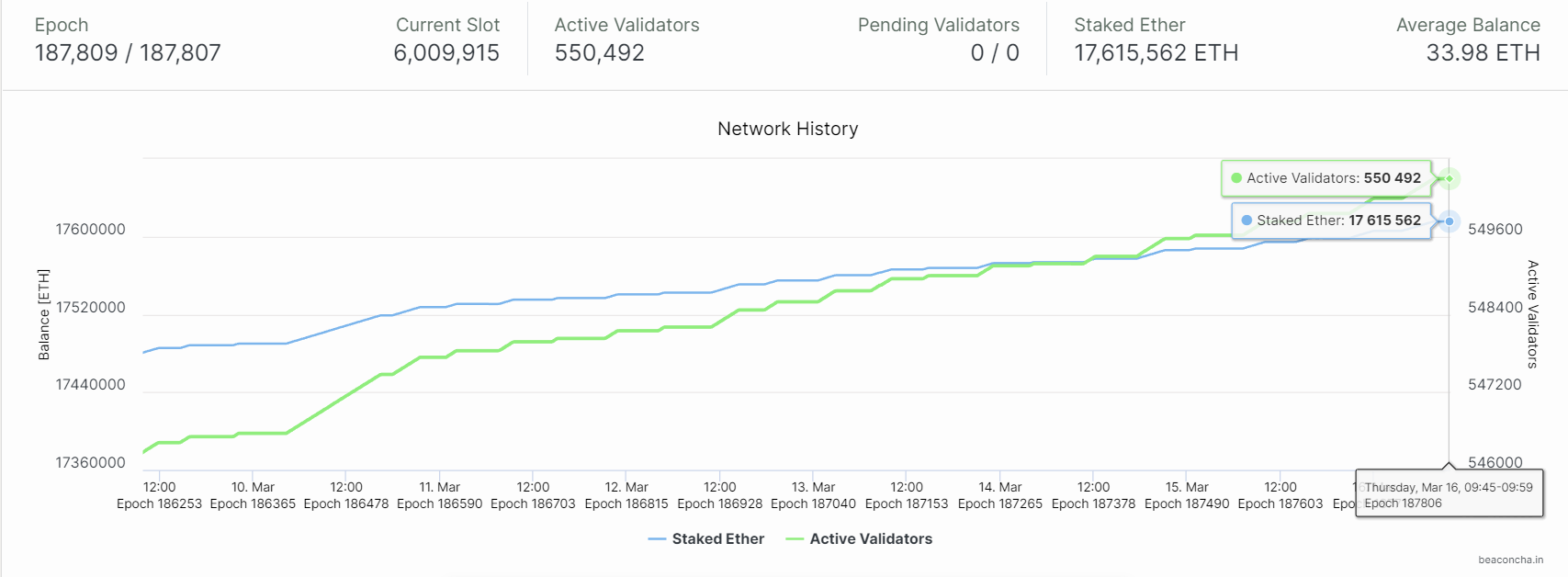Click the Thursday, Mar 16 Epoch 187806 tooltip
The image size is (1568, 577).
point(1449,494)
